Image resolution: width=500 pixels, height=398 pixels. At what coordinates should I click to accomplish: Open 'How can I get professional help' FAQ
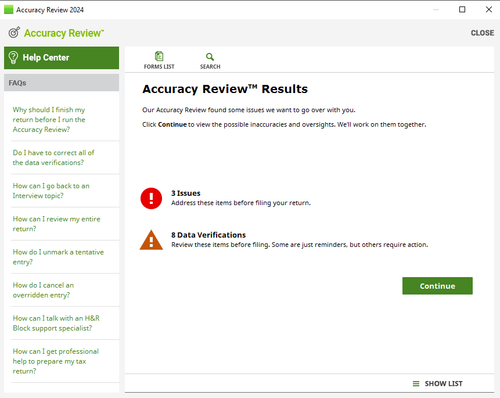click(x=56, y=361)
